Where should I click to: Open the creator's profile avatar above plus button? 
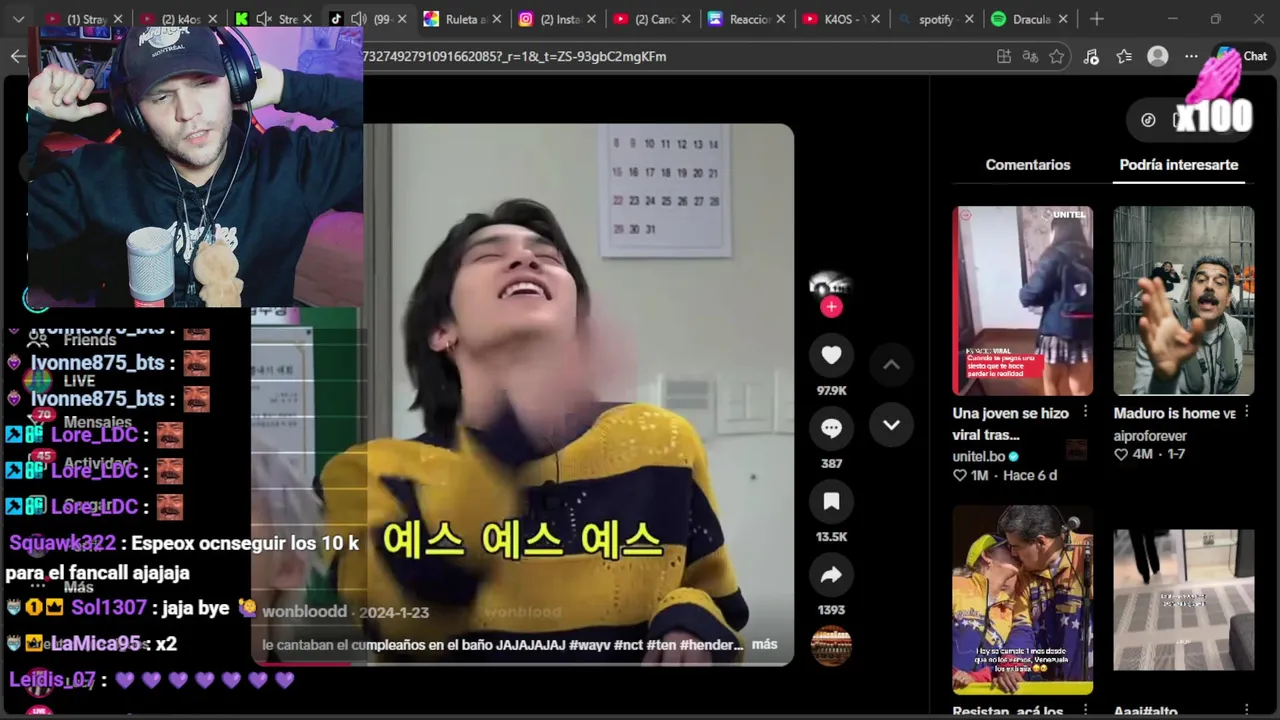point(830,283)
